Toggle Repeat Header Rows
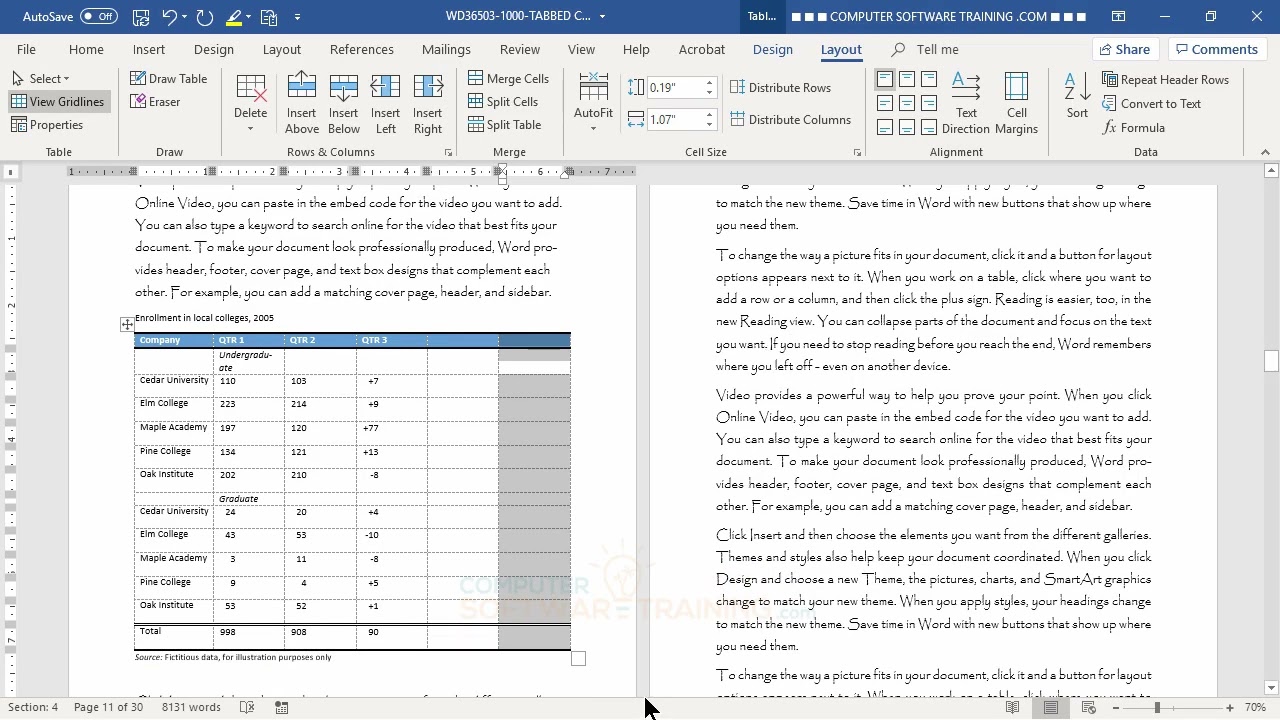Image resolution: width=1280 pixels, height=720 pixels. coord(1166,80)
